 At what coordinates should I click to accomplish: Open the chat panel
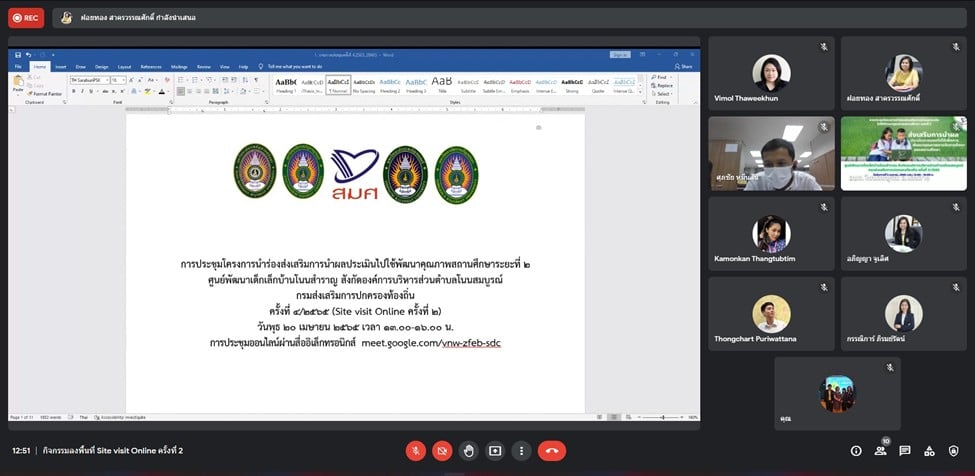pos(905,451)
